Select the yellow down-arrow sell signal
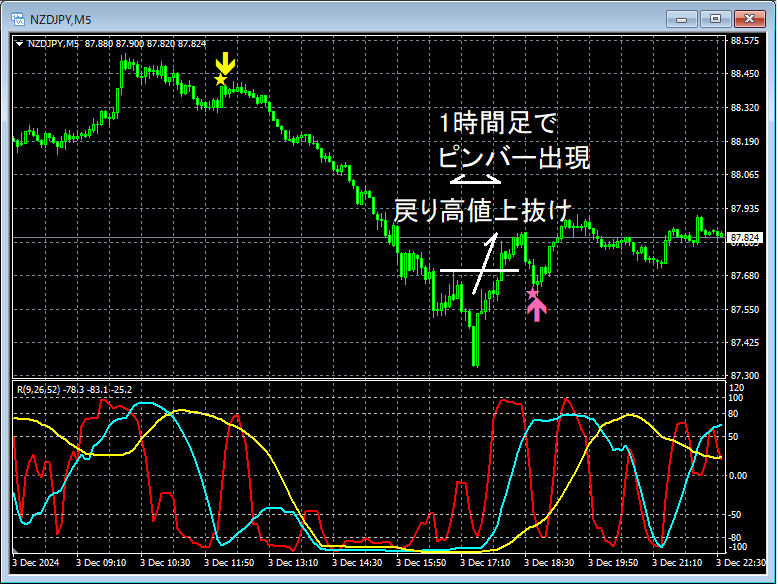 (x=225, y=63)
